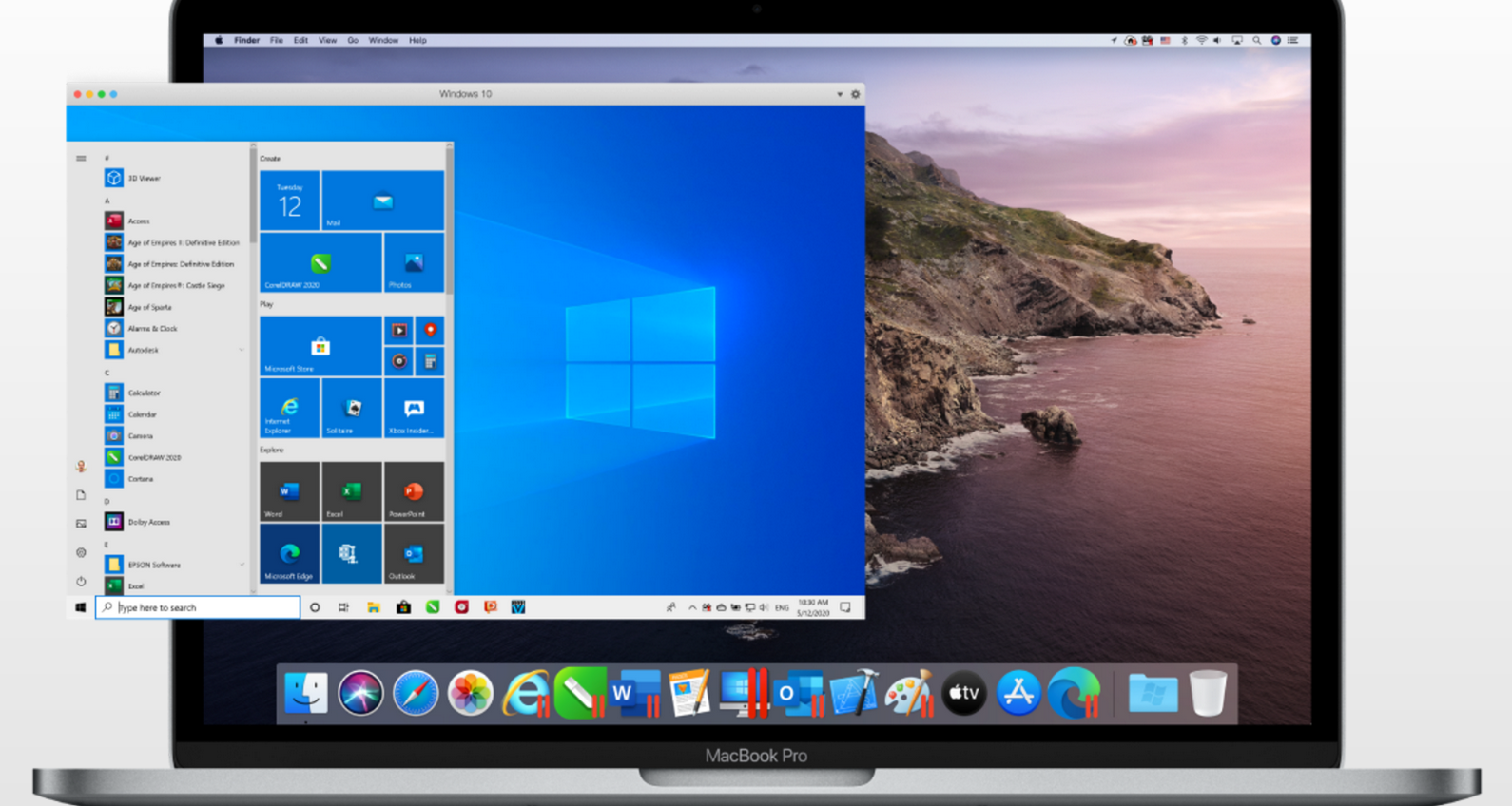Open Parallels Desktop icon in the Dock
Screen dimensions: 1512x806
pos(744,693)
